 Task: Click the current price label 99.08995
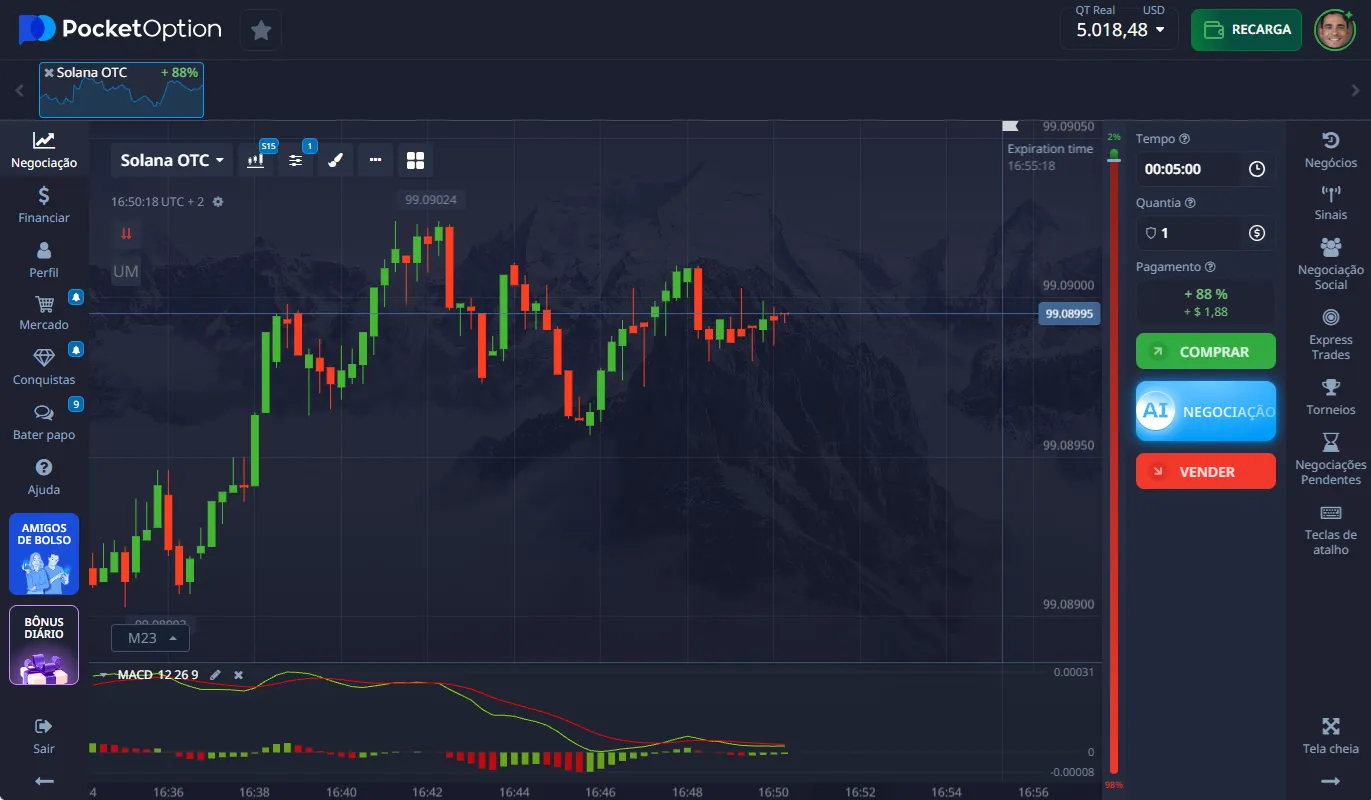(1070, 313)
